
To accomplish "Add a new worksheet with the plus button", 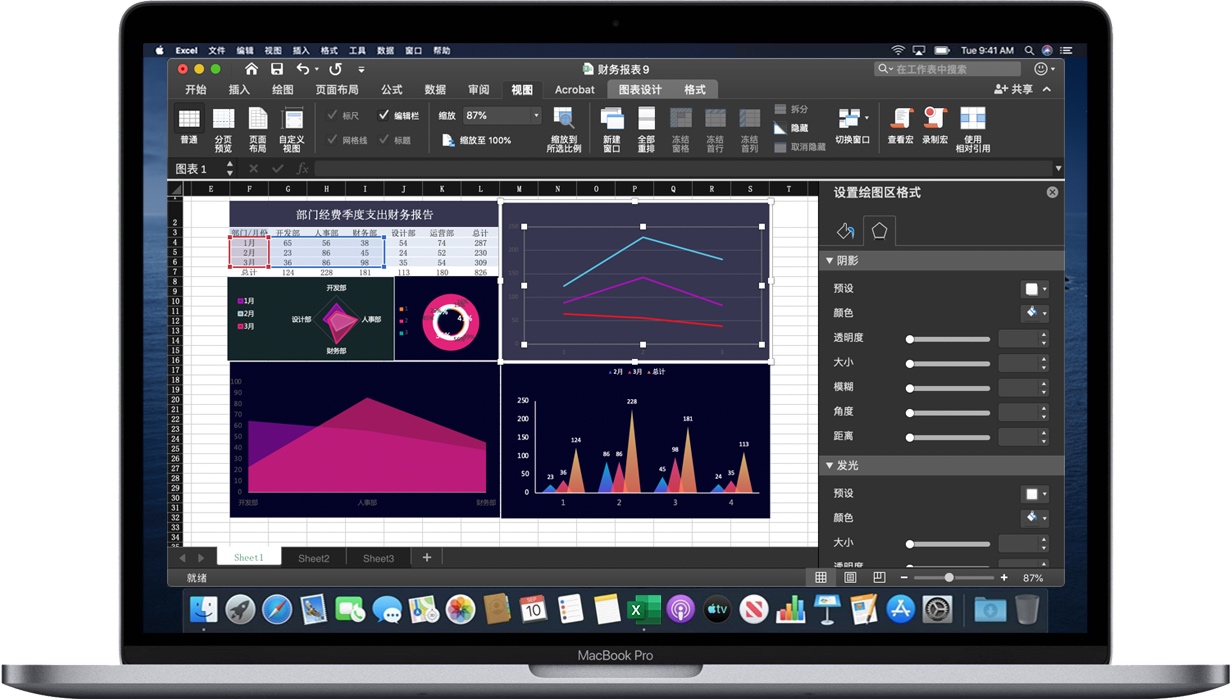I will coord(426,556).
